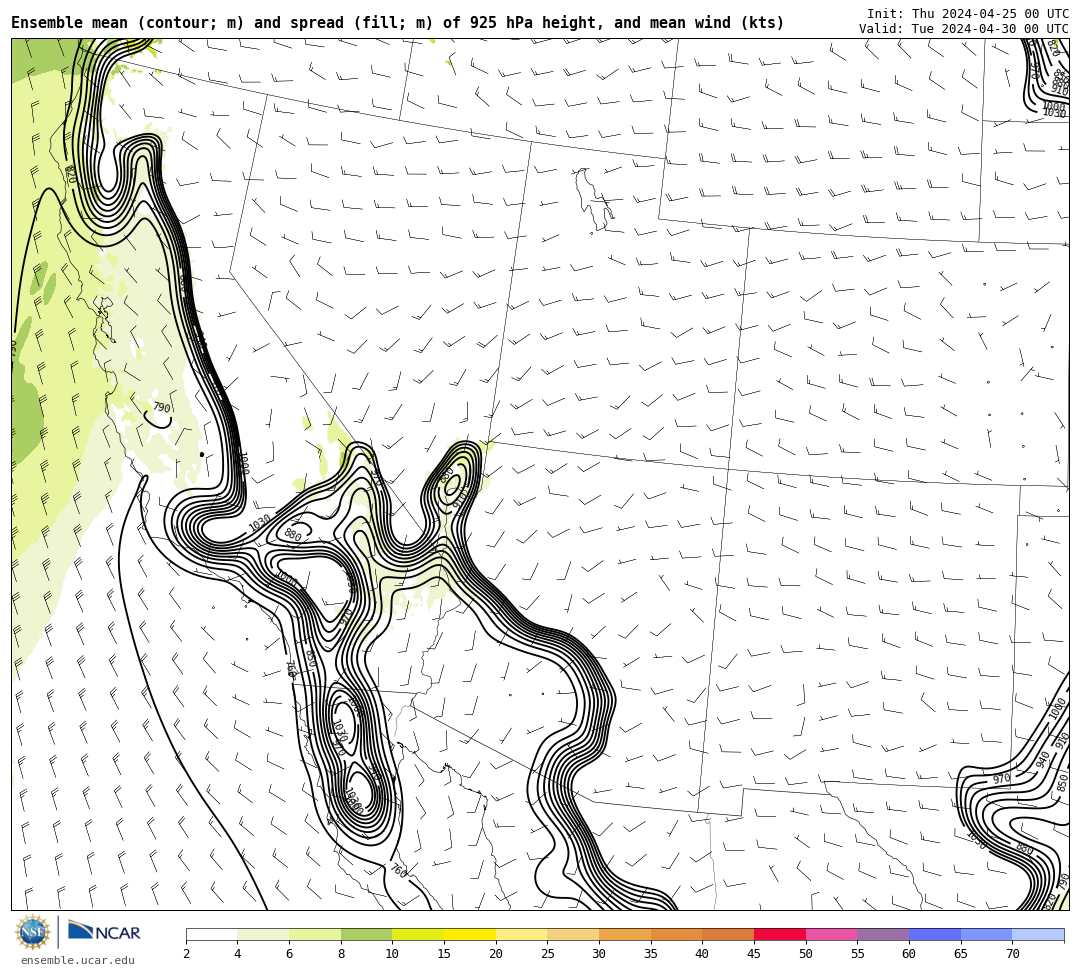The image size is (1080, 973).
Task: Click the colorbar tick label 2
Action: tap(186, 954)
